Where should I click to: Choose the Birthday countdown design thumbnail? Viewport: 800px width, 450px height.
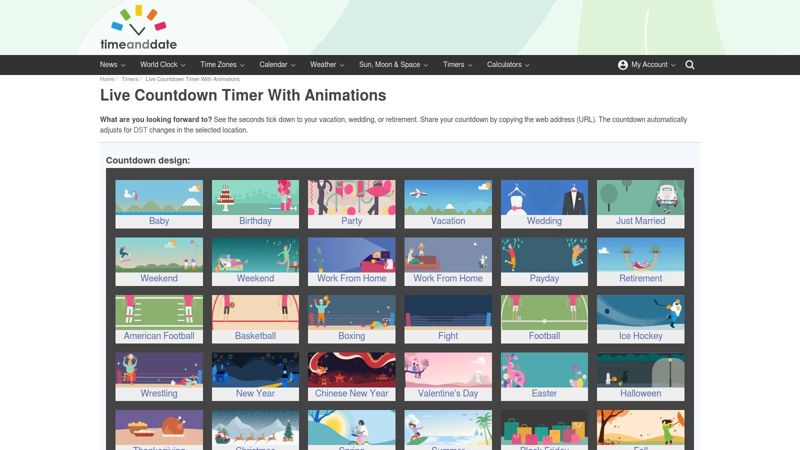(x=255, y=204)
